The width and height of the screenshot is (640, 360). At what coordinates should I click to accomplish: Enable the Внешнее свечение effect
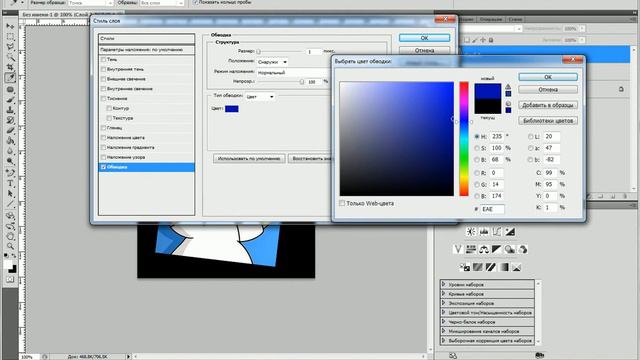104,79
